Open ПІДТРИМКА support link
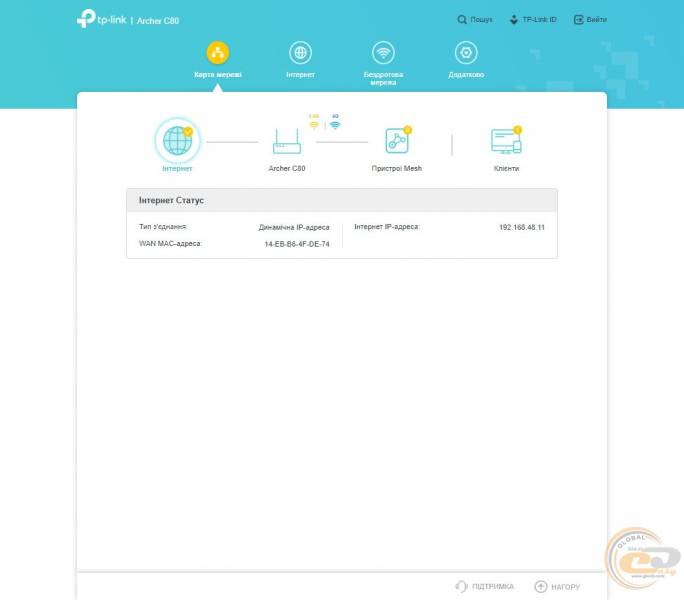 pos(485,586)
